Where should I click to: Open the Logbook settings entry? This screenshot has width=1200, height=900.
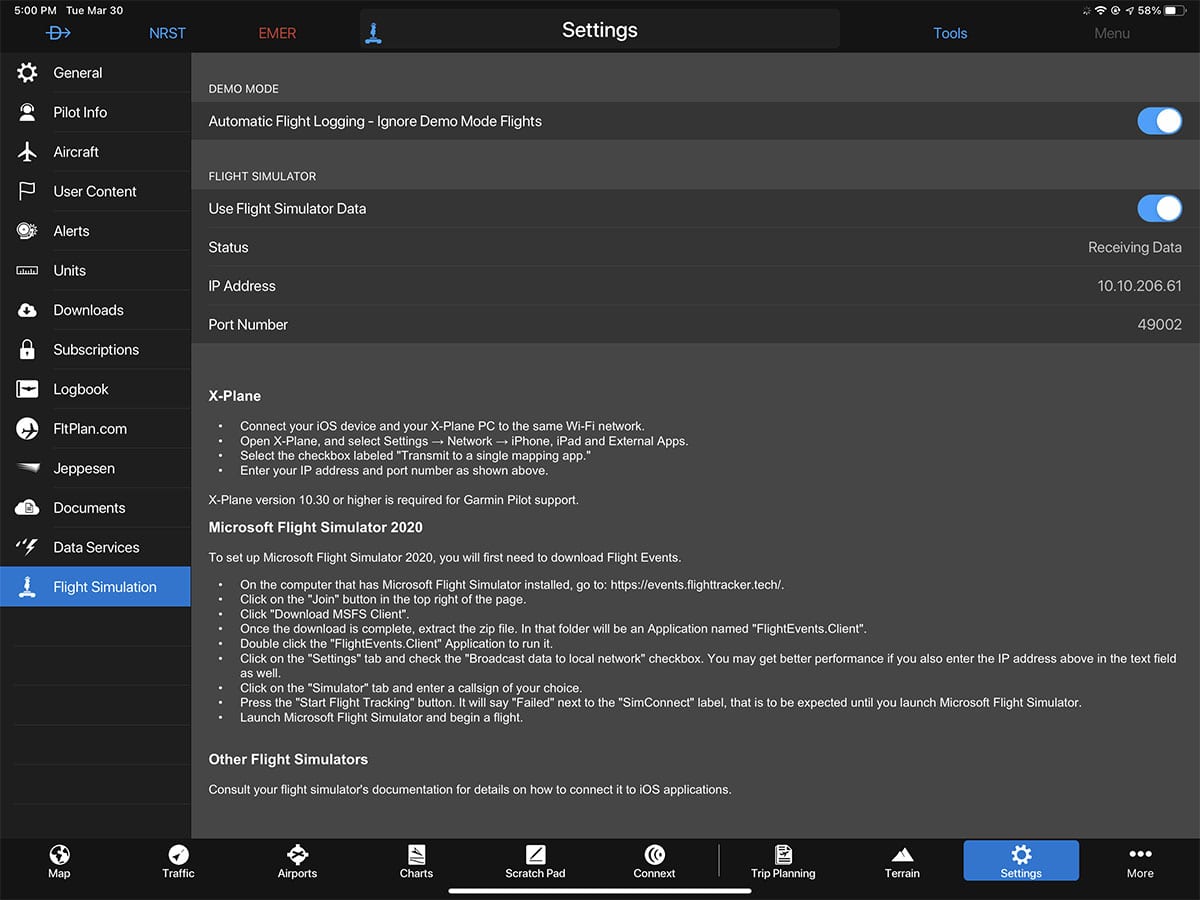point(95,389)
